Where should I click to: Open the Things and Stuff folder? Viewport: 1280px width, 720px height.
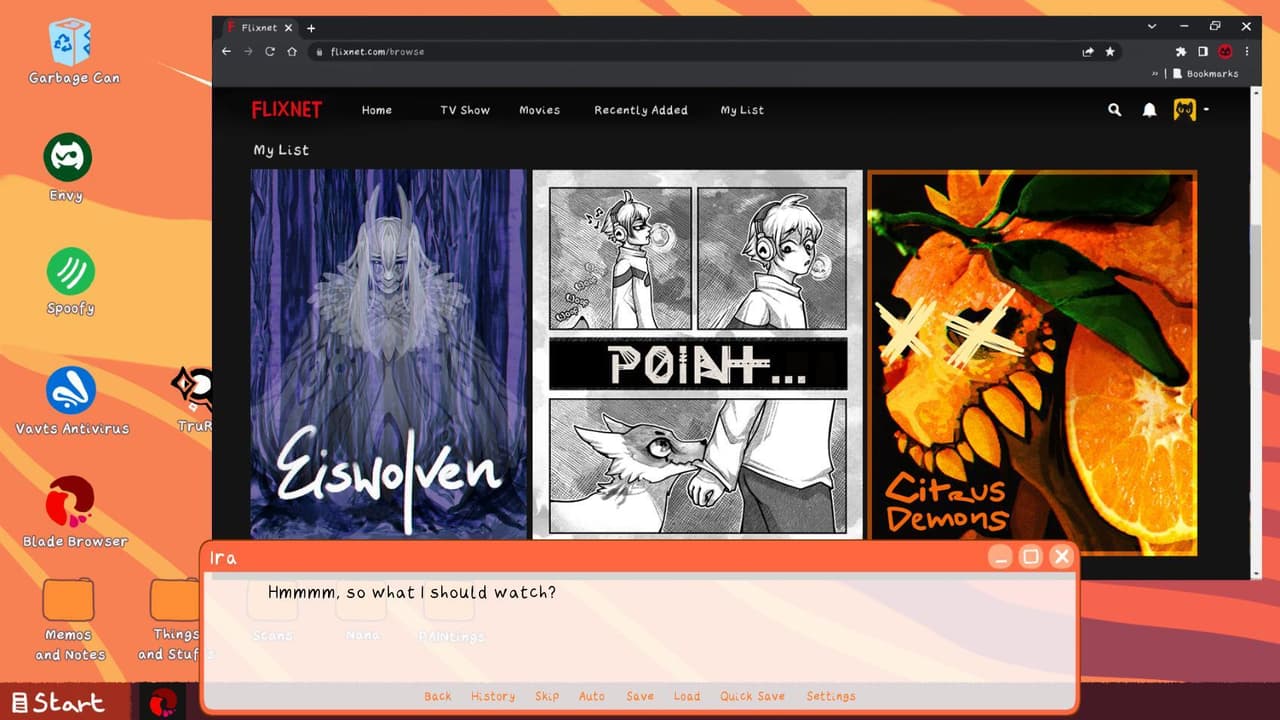[175, 620]
